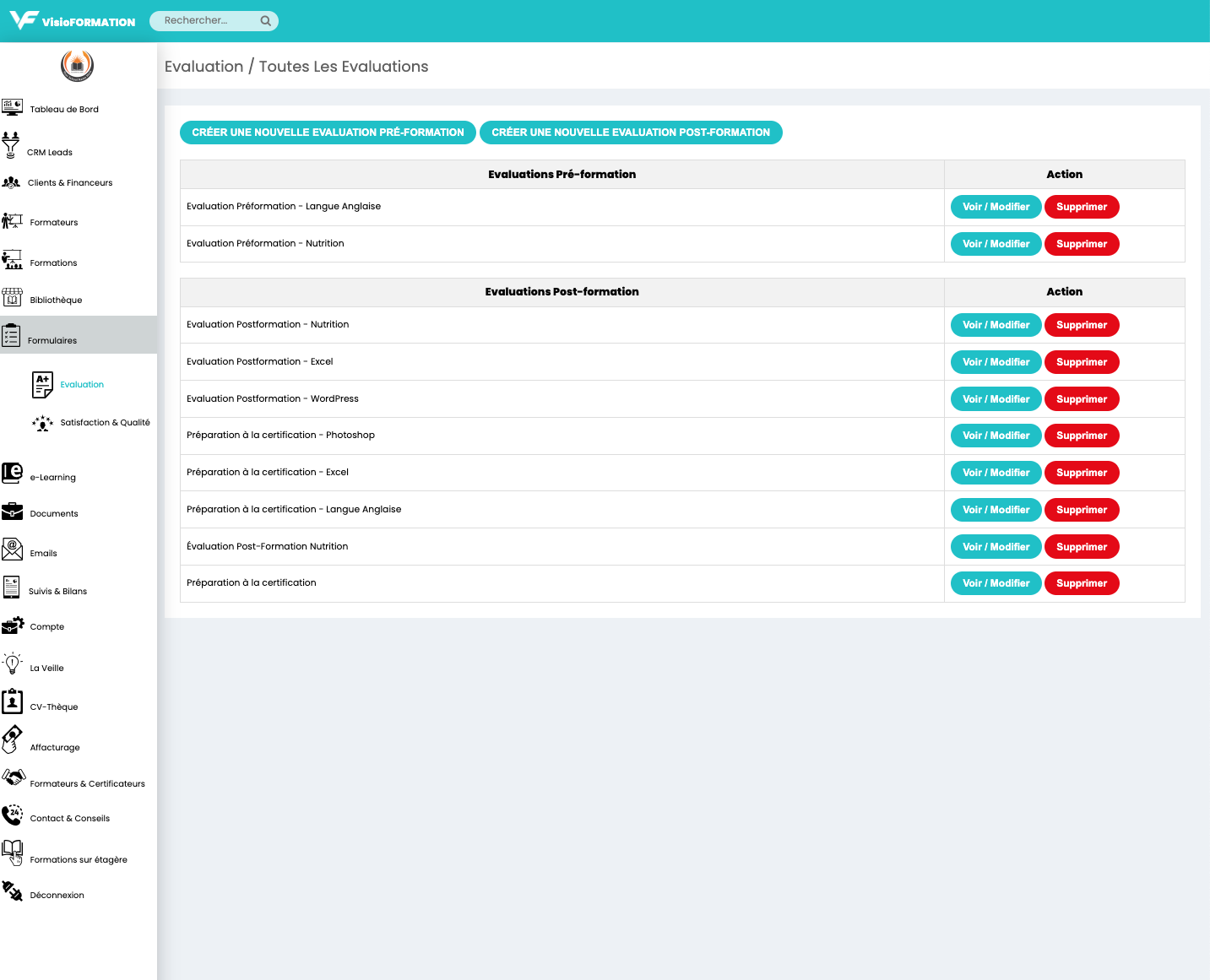The height and width of the screenshot is (980, 1210).
Task: Click the organization avatar logo in the sidebar
Action: [x=77, y=66]
